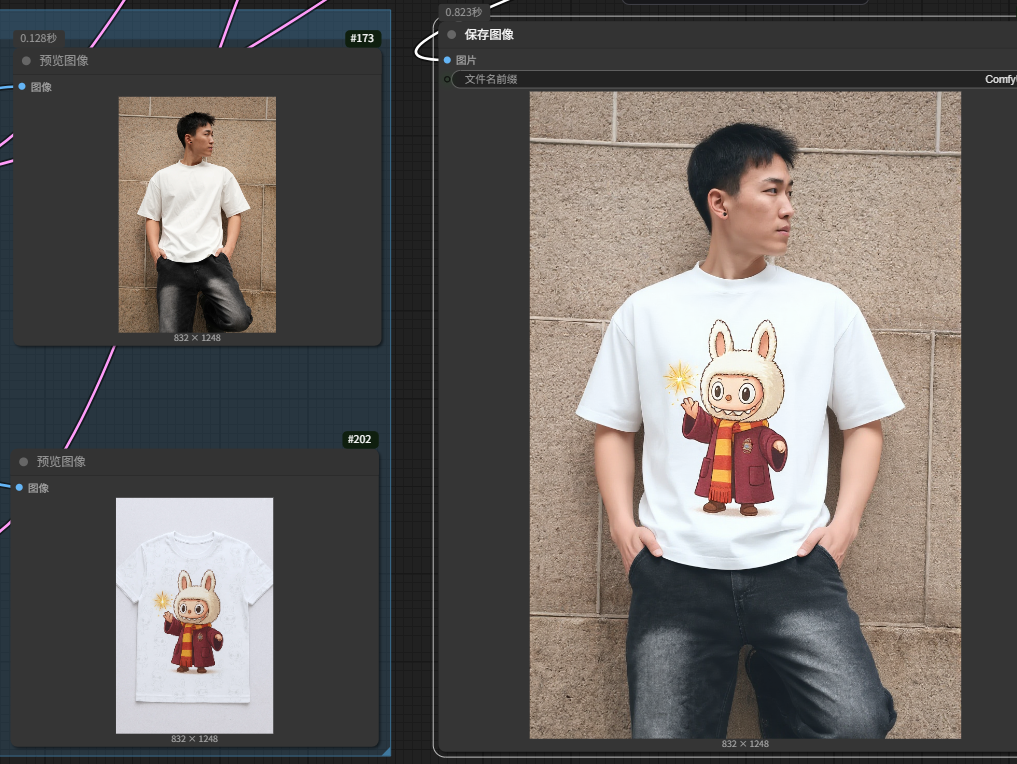Open the flat t-shirt thumbnail in node #202

click(195, 615)
